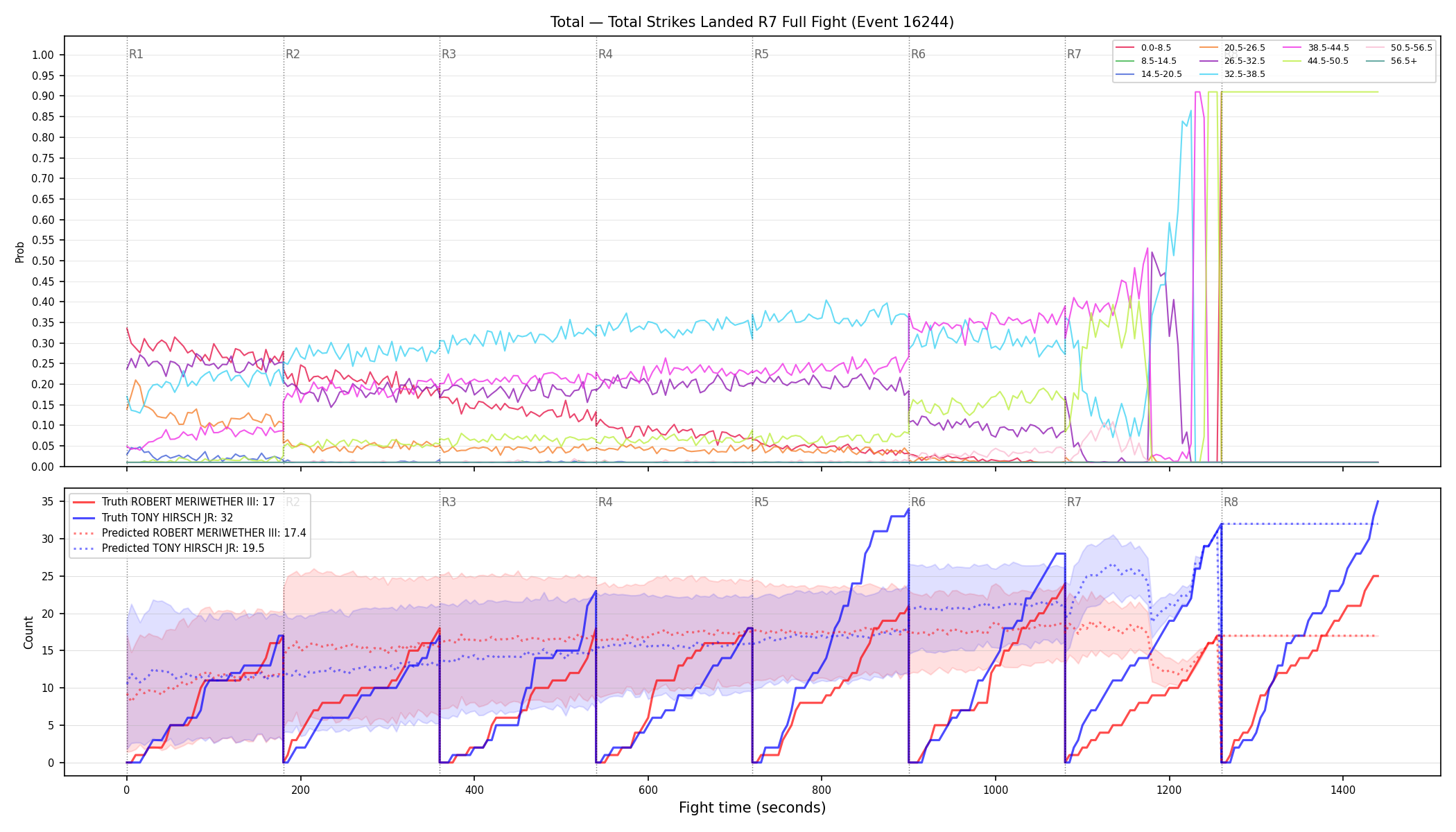Select the R7 marker in the Prob chart
The width and height of the screenshot is (1456, 832).
coord(1074,54)
